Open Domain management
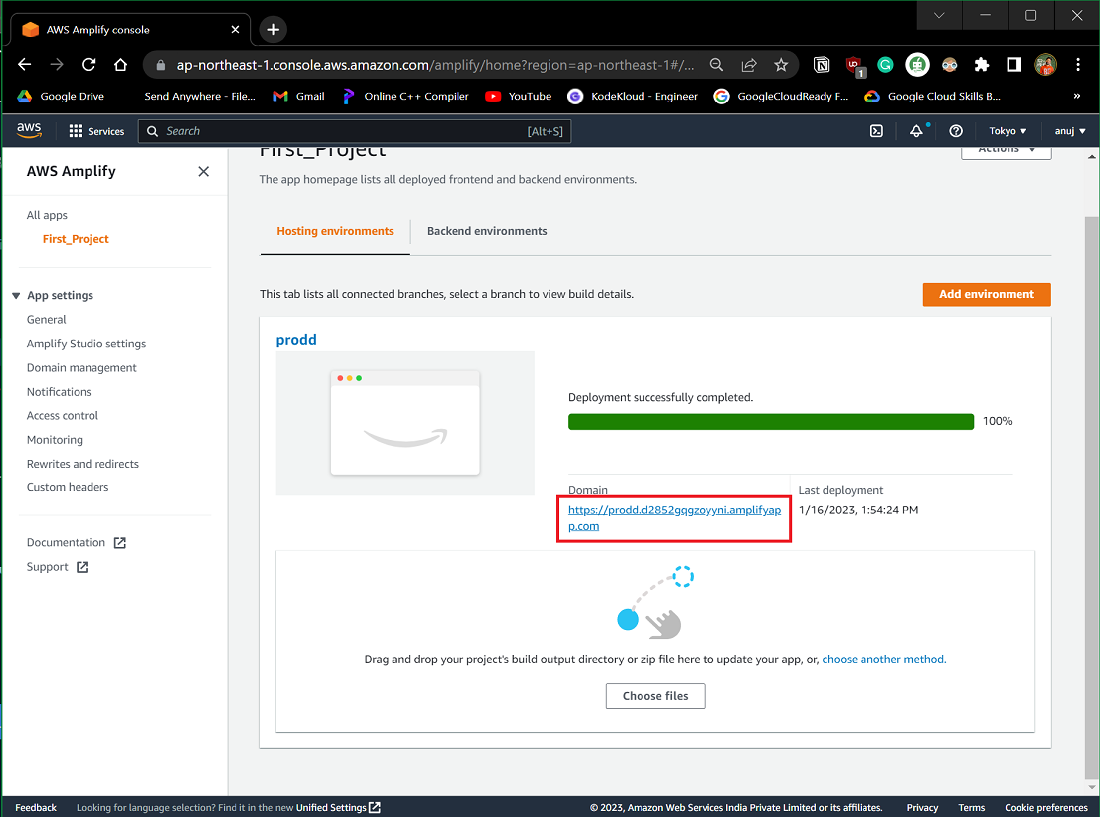This screenshot has height=817, width=1100. 81,367
